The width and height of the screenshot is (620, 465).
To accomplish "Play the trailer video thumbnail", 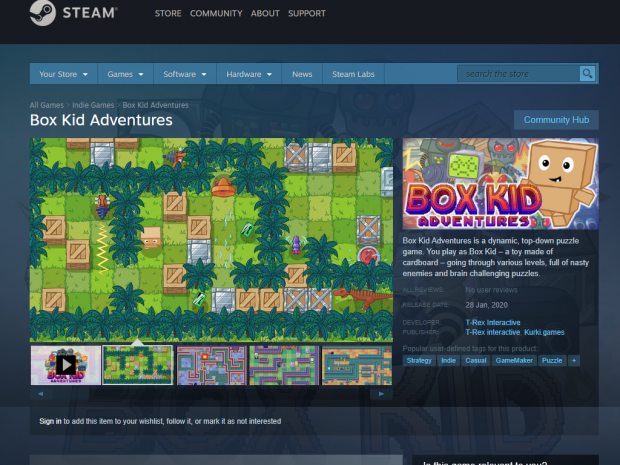I will click(x=66, y=365).
